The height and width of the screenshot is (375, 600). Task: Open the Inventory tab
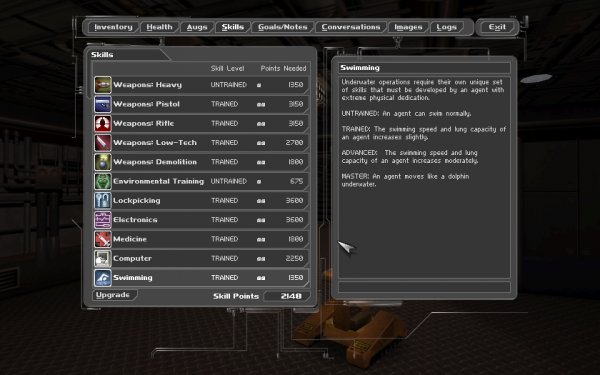point(113,27)
